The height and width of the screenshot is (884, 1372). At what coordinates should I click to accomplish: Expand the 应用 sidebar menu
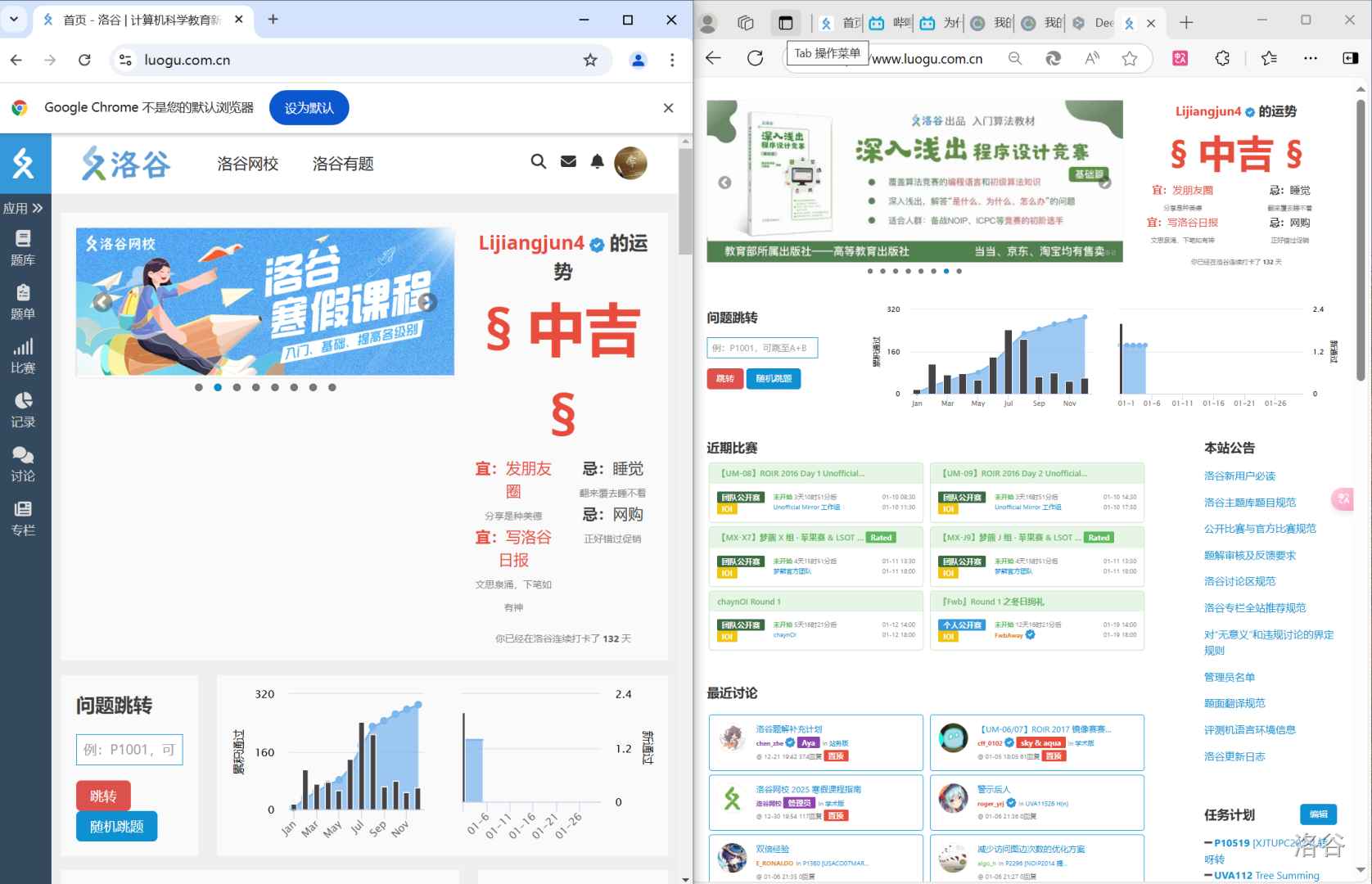click(23, 208)
